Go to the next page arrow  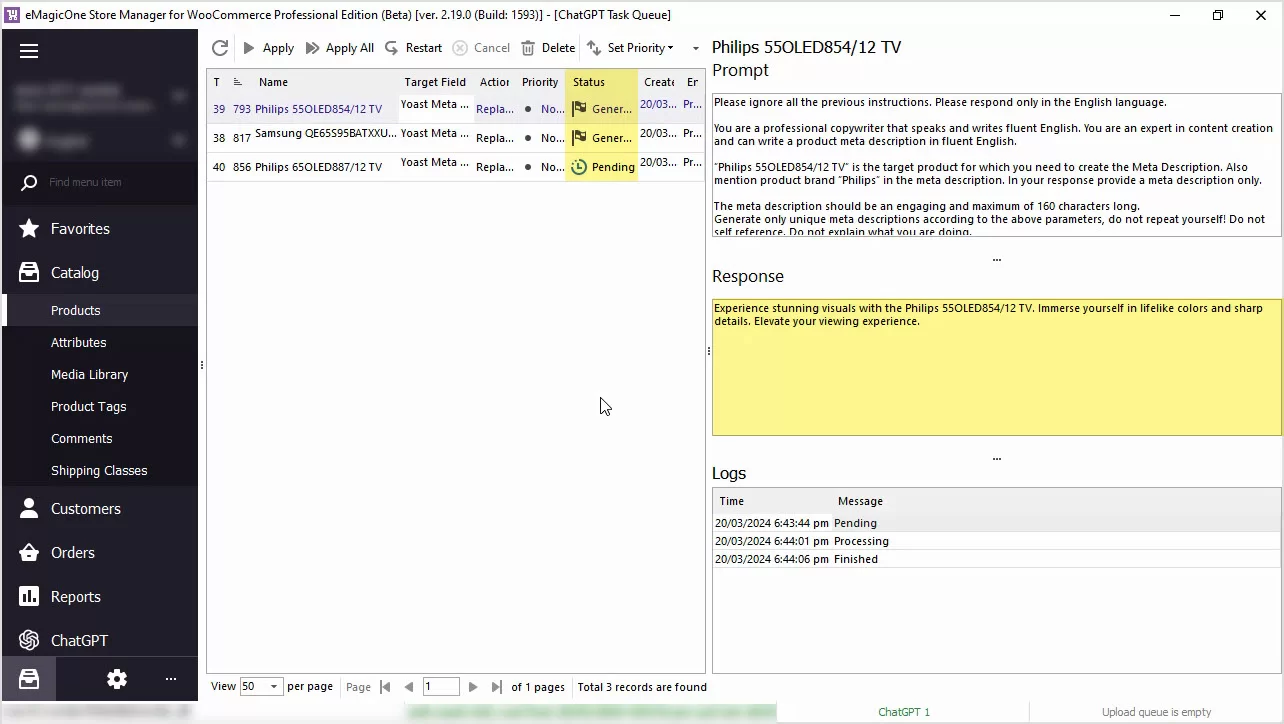[473, 687]
